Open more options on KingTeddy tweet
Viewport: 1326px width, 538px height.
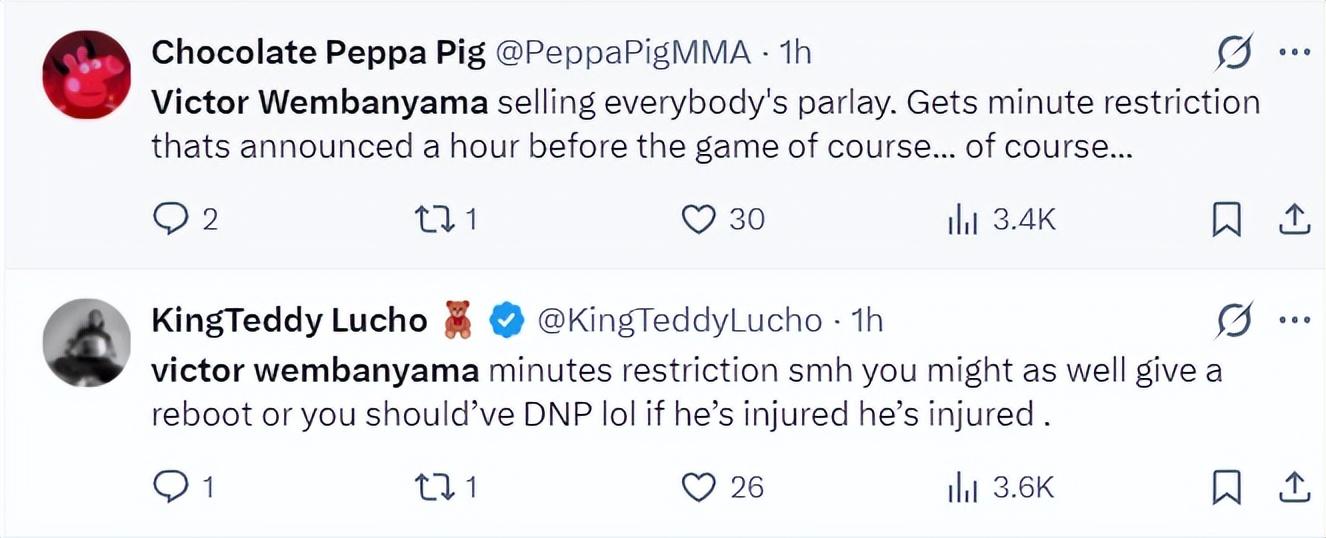coord(1294,321)
